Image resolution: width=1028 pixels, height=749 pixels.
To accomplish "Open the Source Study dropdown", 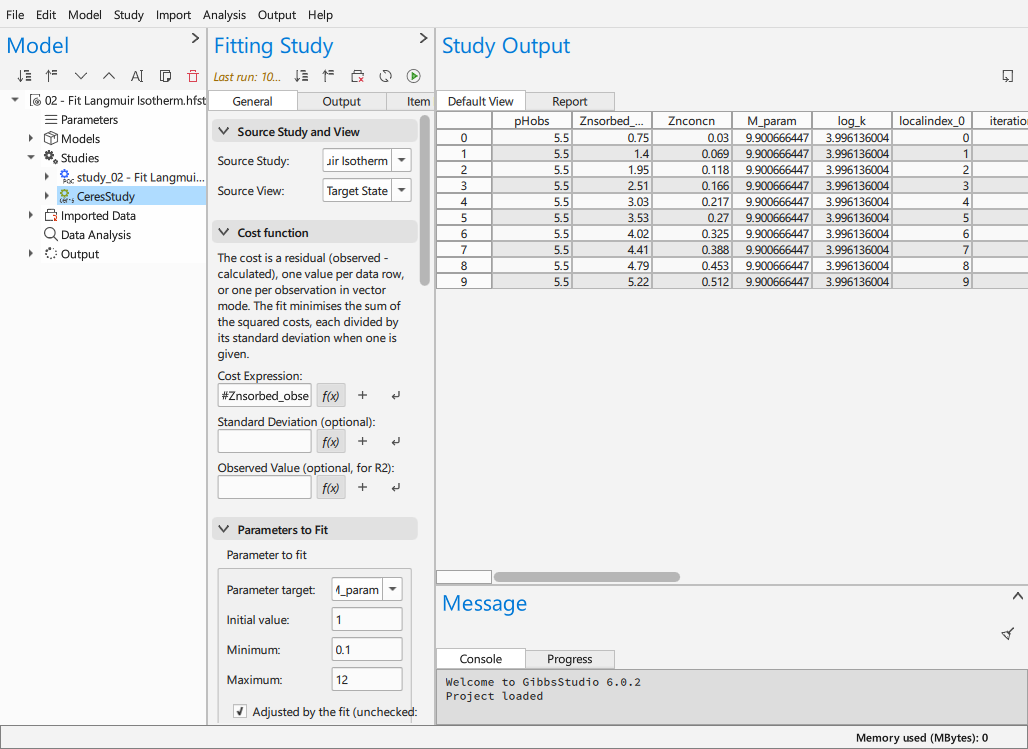I will [x=402, y=161].
